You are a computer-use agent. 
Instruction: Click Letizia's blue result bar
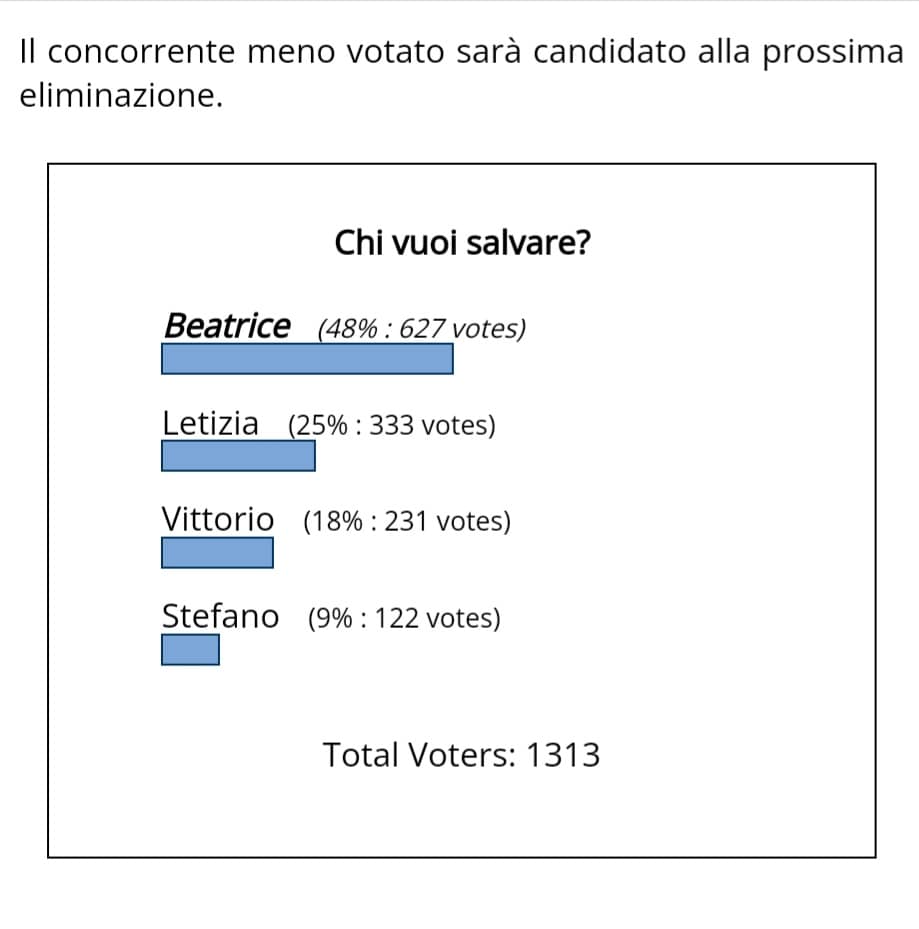[x=238, y=456]
